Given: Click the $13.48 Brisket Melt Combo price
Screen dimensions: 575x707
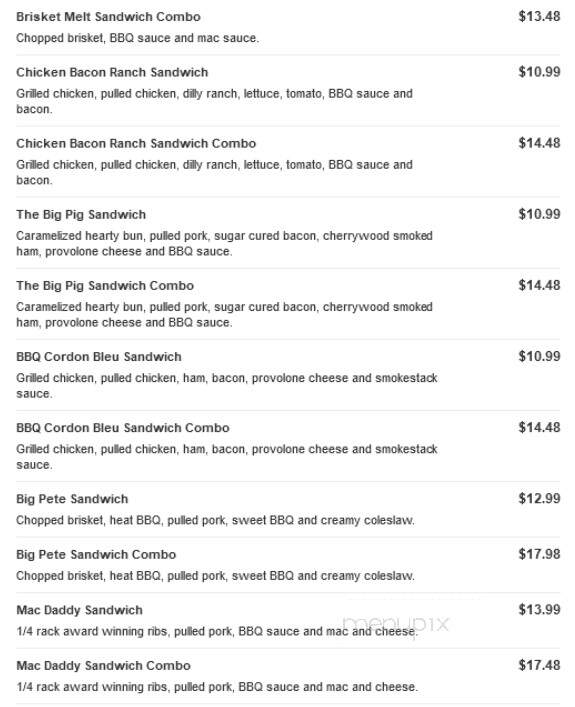Looking at the screenshot, I should (539, 16).
